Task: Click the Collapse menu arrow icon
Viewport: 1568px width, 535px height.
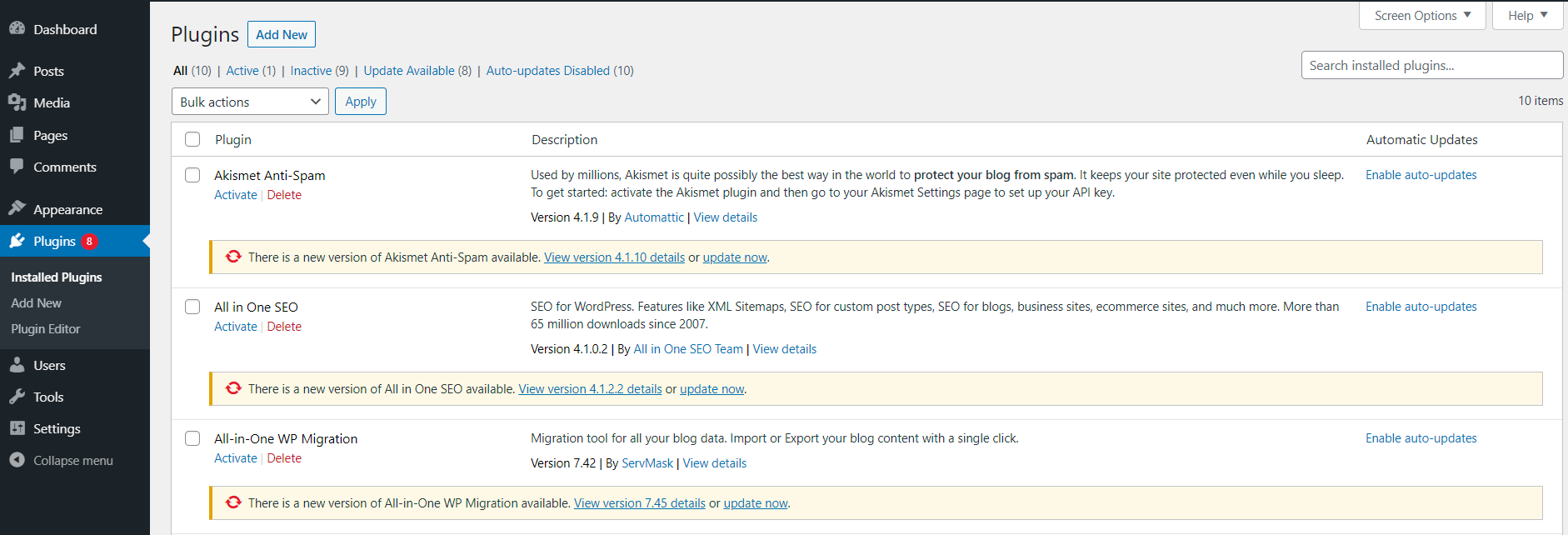Action: 17,460
